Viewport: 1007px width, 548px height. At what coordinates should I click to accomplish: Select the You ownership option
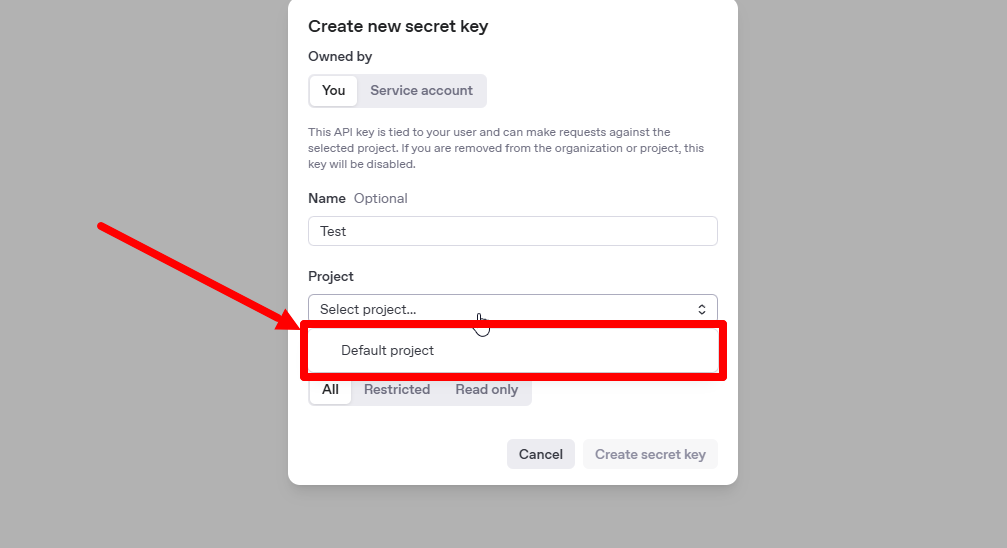pyautogui.click(x=333, y=90)
